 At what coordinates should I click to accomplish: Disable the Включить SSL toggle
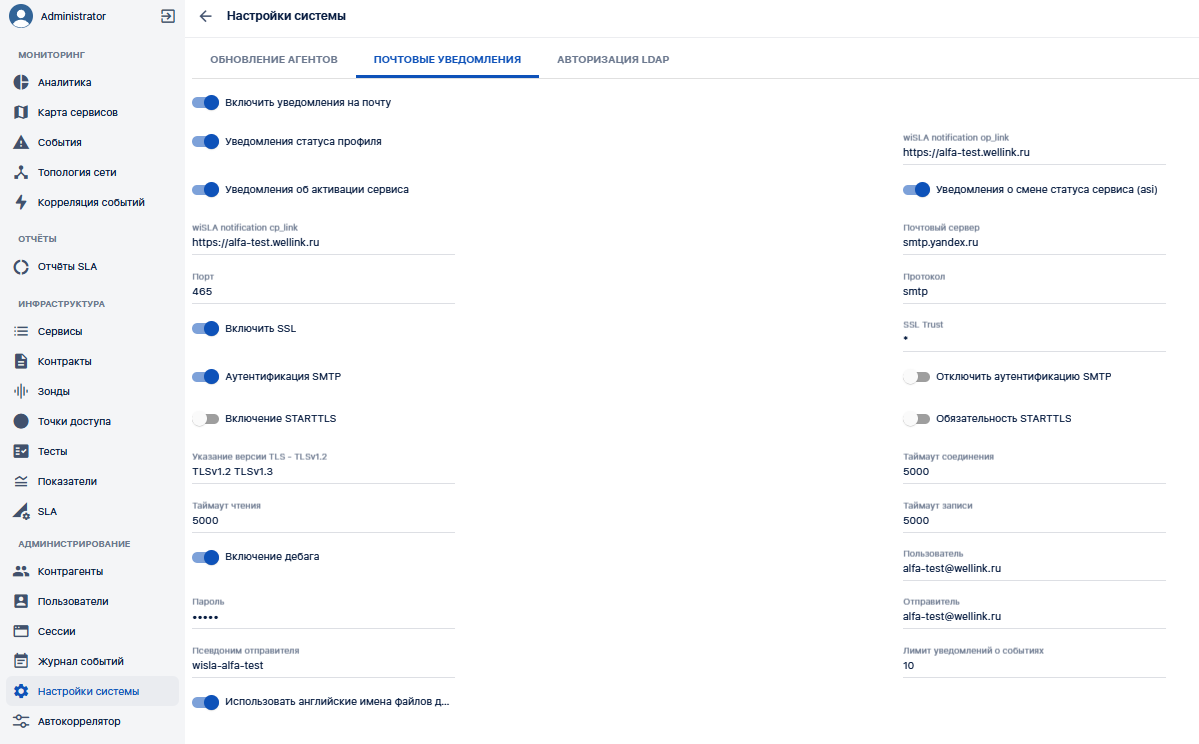coord(206,329)
